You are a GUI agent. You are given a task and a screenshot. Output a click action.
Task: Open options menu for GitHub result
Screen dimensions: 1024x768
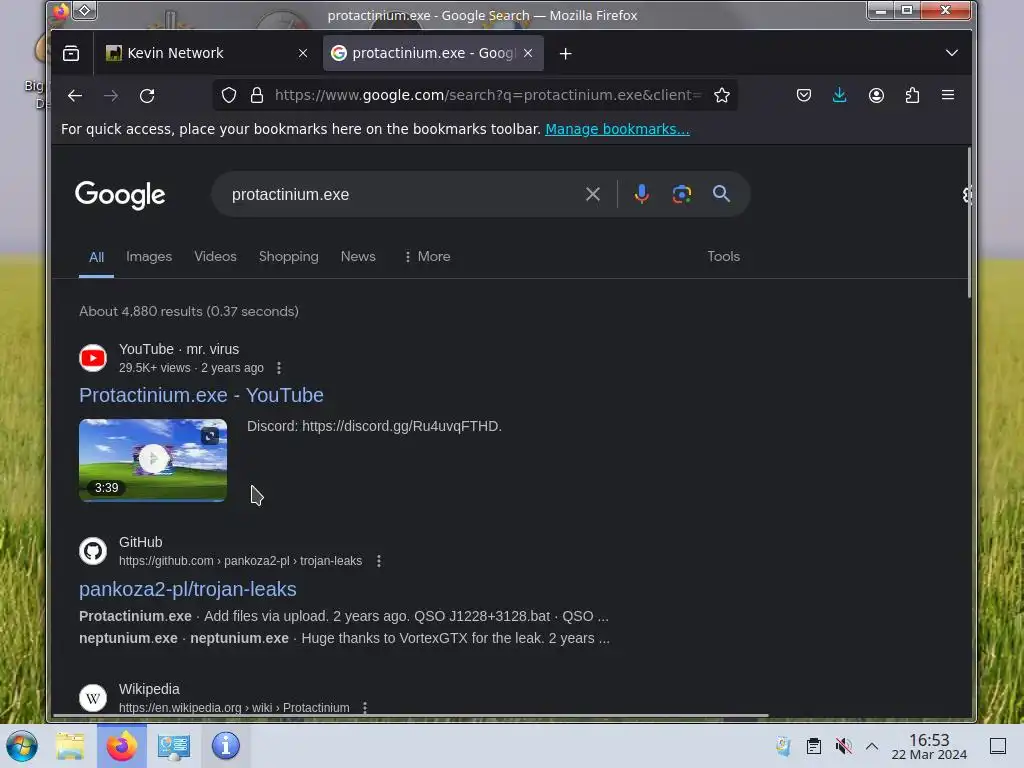[379, 561]
